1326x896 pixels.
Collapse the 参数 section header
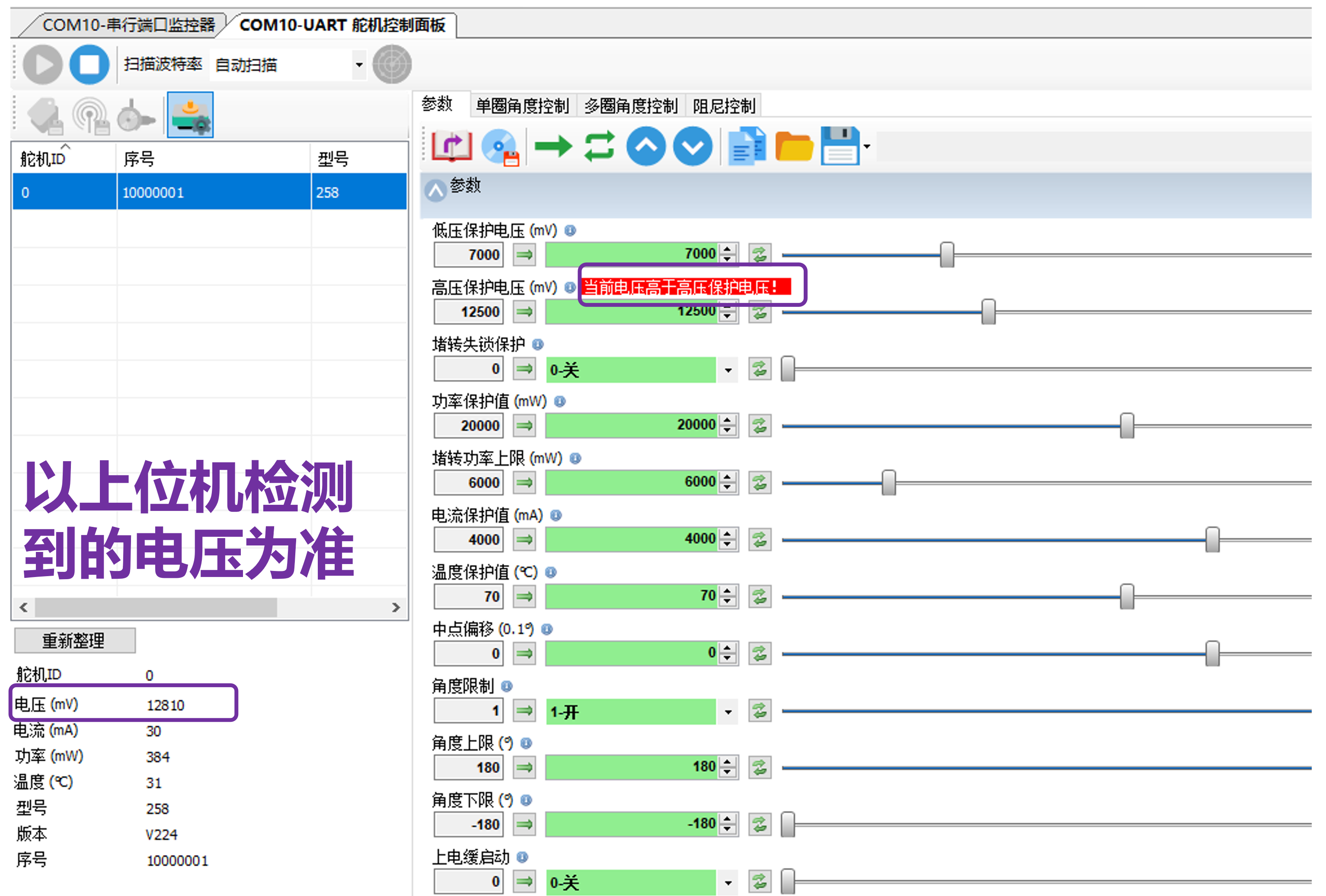click(436, 191)
